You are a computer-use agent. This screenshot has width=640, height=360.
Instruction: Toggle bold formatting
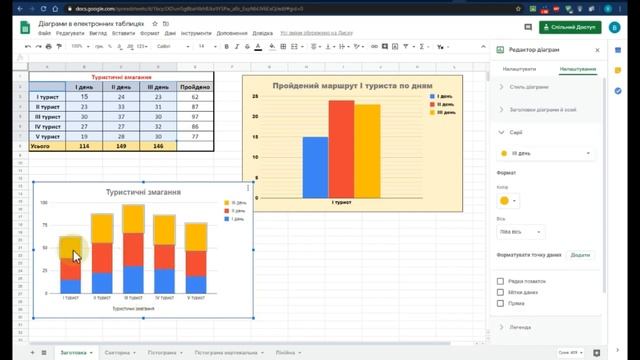pos(227,47)
